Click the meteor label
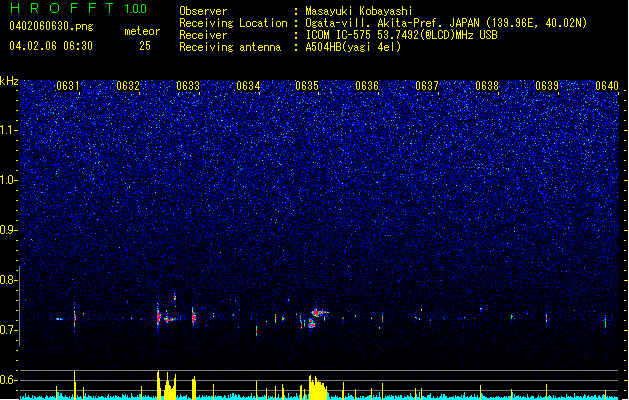The width and height of the screenshot is (629, 400). tap(142, 31)
